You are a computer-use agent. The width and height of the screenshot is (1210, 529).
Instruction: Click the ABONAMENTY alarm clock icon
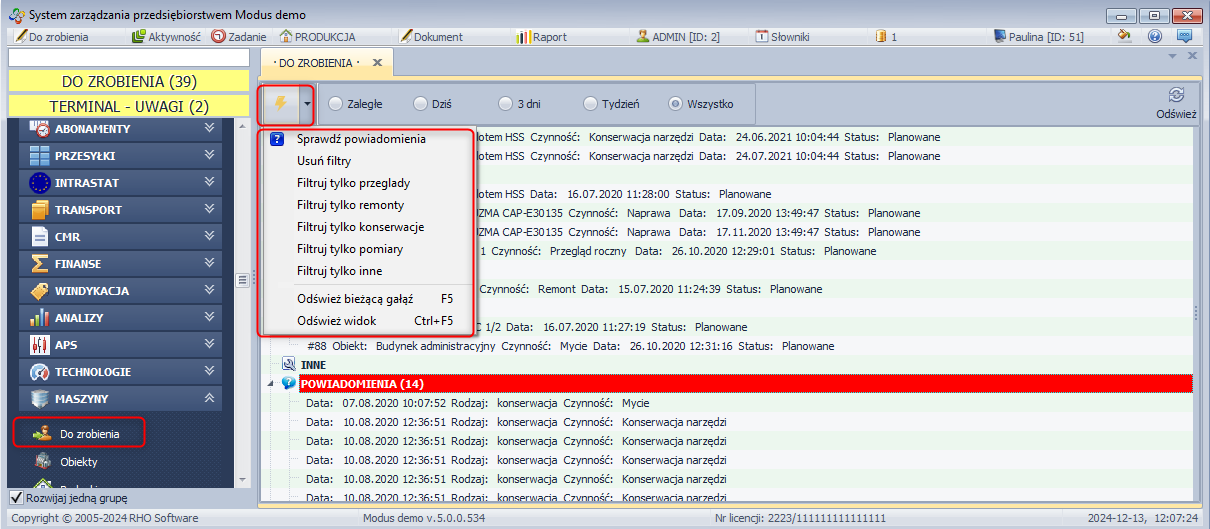pos(40,129)
